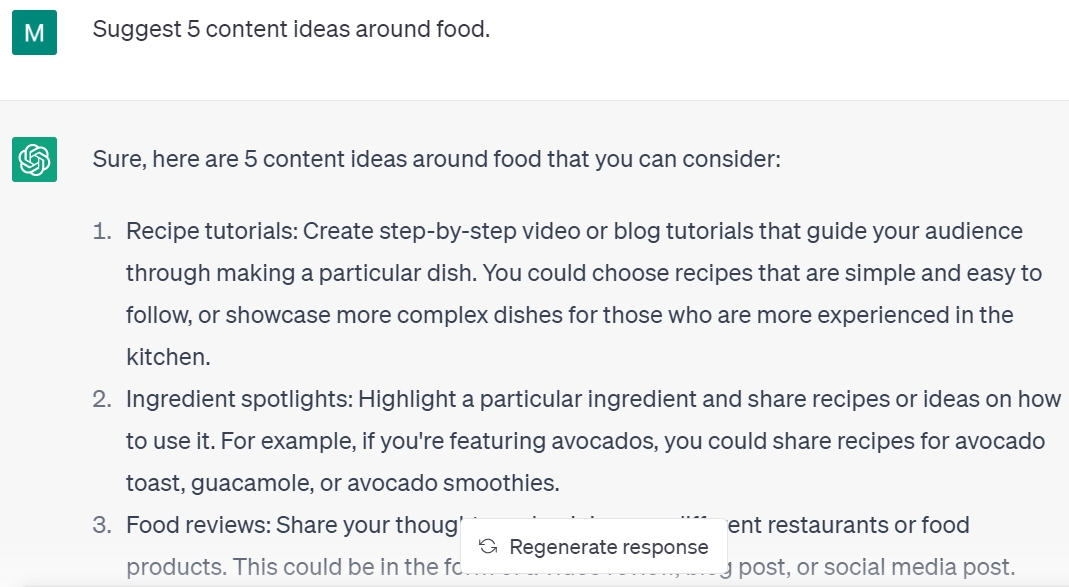The width and height of the screenshot is (1069, 587).
Task: Select list number "2." marker
Action: coord(103,400)
